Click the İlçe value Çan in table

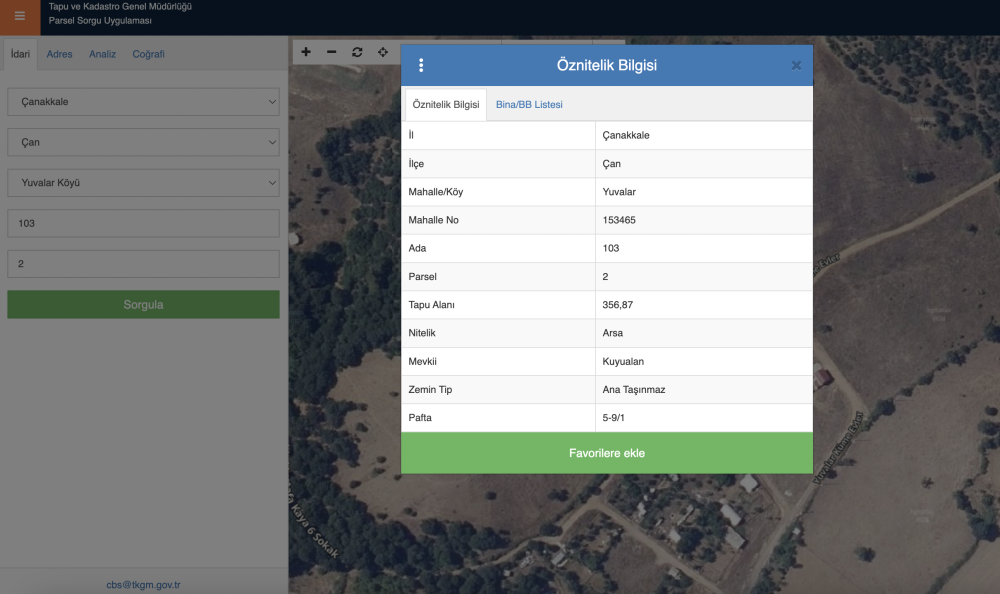click(x=612, y=164)
